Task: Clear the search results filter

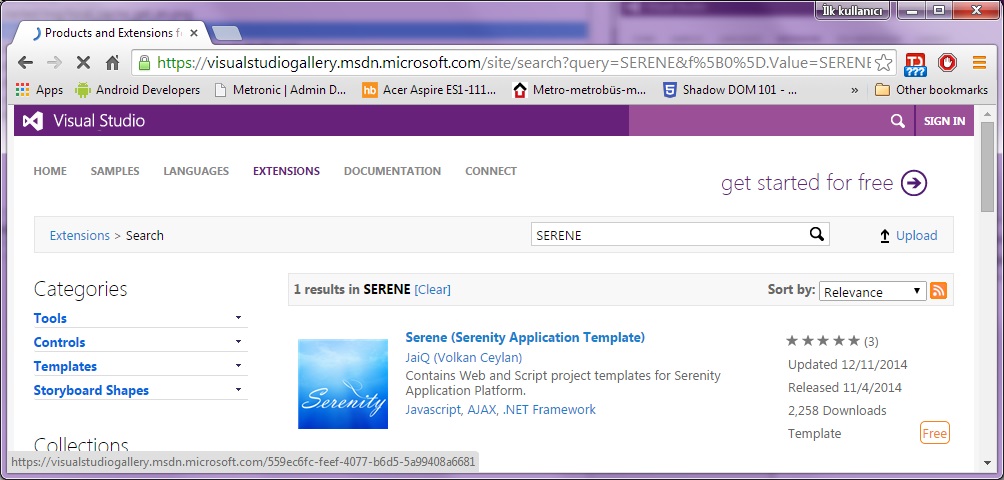Action: tap(432, 290)
